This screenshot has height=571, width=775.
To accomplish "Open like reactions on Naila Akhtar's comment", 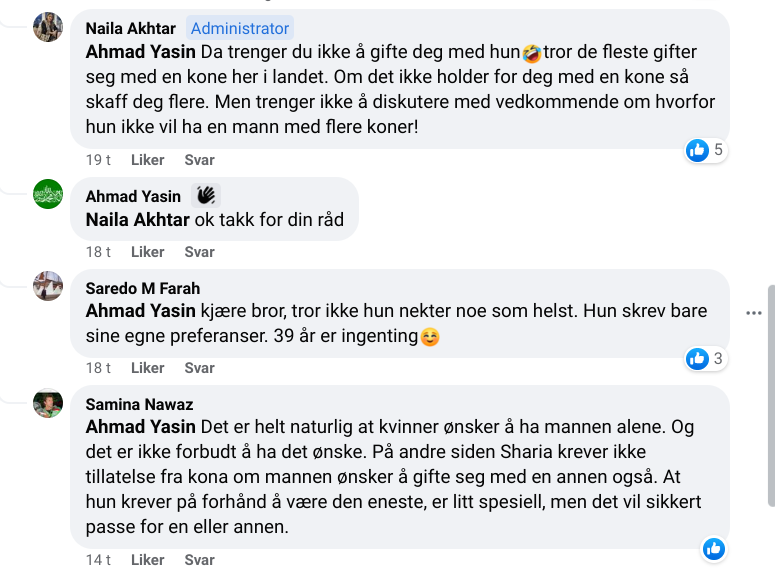I will 705,151.
